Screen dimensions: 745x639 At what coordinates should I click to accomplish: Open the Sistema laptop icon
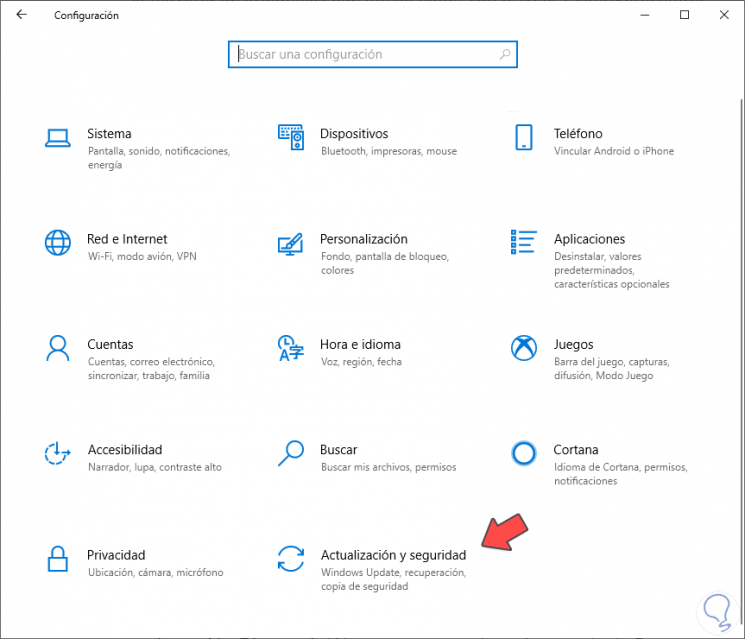[x=58, y=138]
